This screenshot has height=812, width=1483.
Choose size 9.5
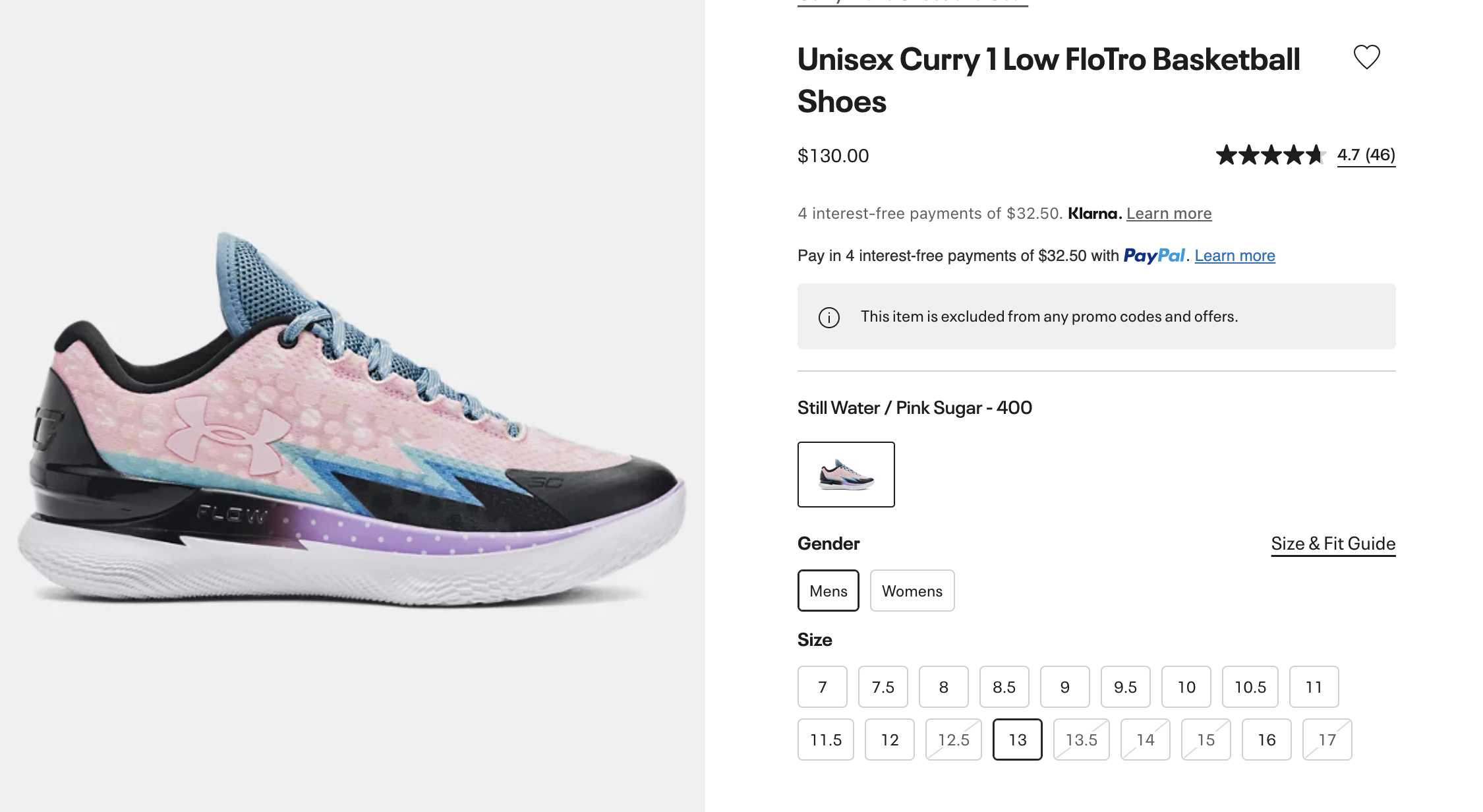[1125, 687]
